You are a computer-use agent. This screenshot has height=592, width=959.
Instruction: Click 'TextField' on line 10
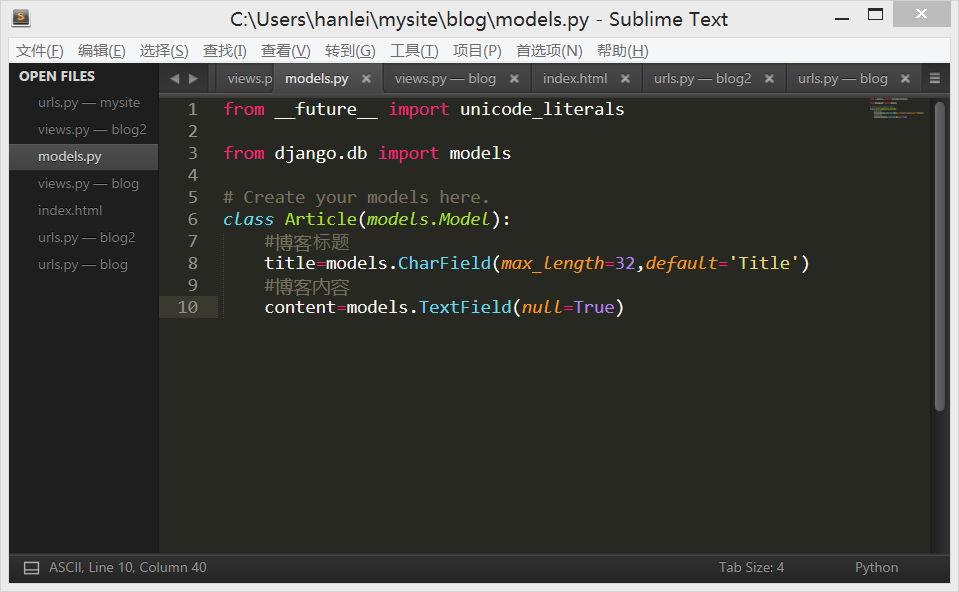(x=465, y=308)
